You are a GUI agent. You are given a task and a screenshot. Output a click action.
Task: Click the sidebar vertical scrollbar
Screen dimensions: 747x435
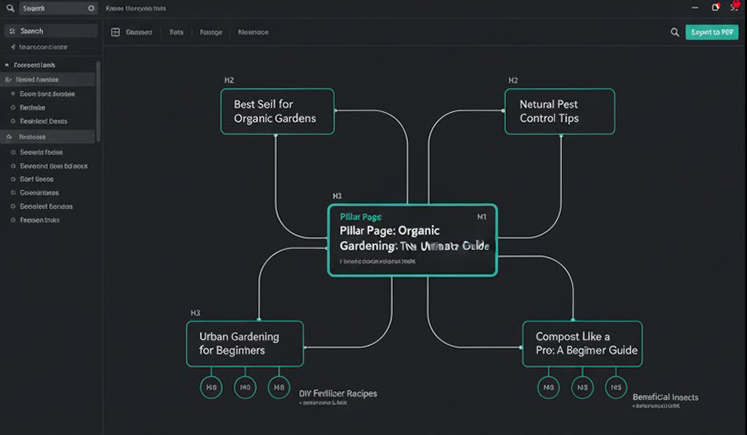click(x=98, y=101)
